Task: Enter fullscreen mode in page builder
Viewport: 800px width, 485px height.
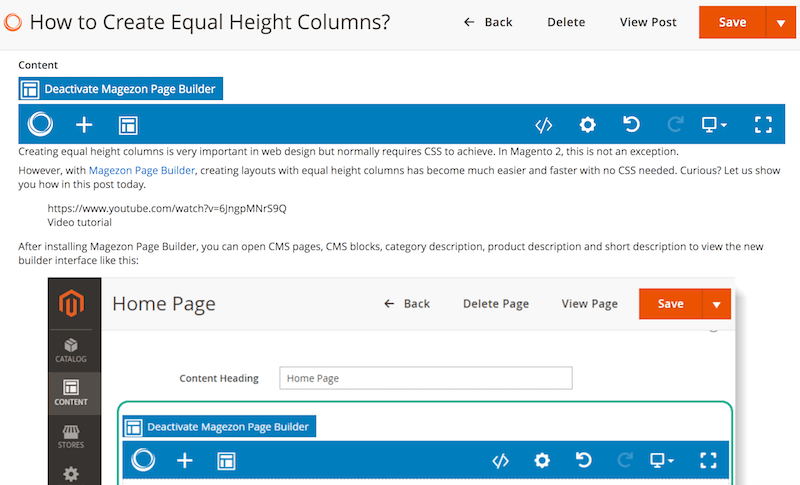Action: pyautogui.click(x=764, y=125)
